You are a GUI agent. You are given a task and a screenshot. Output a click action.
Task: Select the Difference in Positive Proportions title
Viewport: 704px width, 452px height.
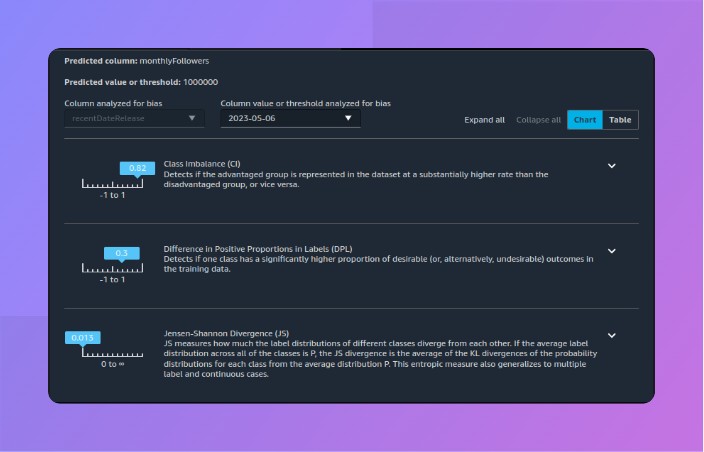click(257, 248)
